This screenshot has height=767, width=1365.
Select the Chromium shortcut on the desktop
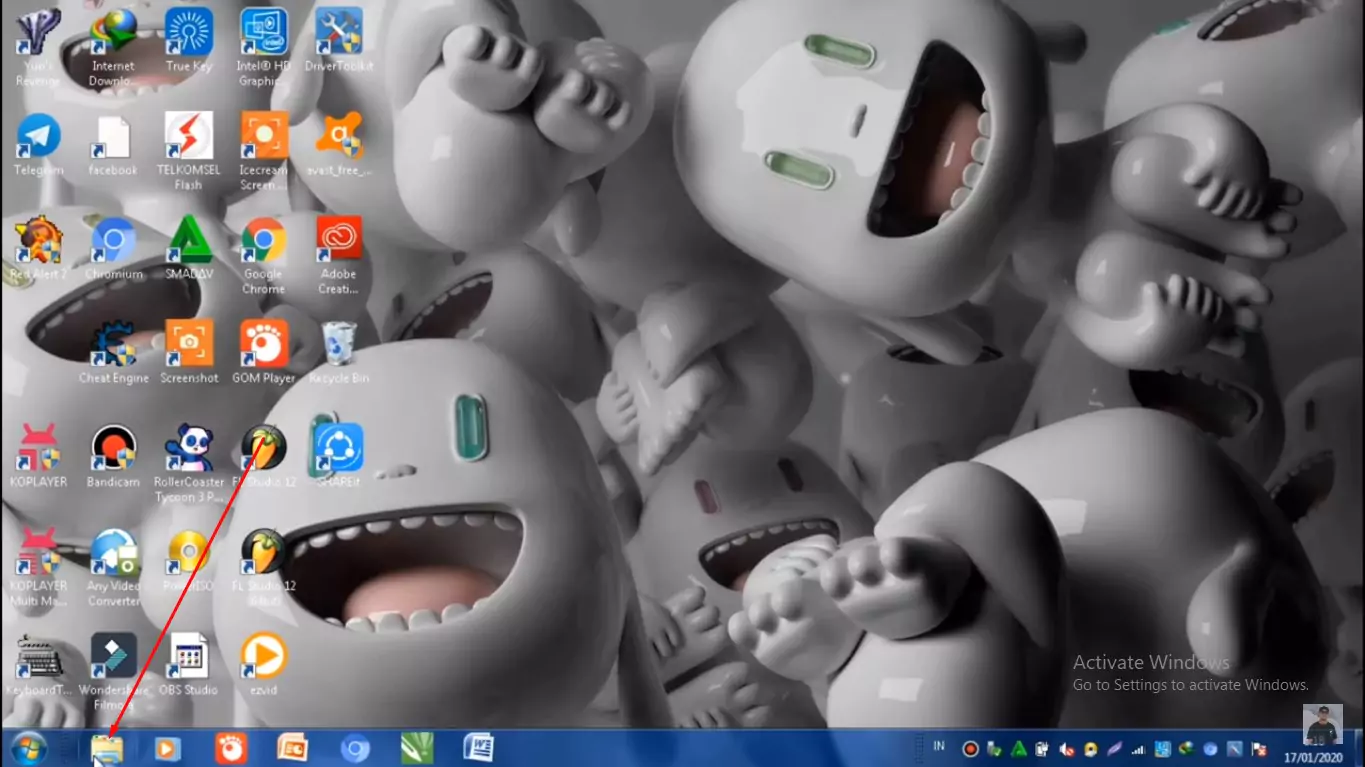click(113, 250)
